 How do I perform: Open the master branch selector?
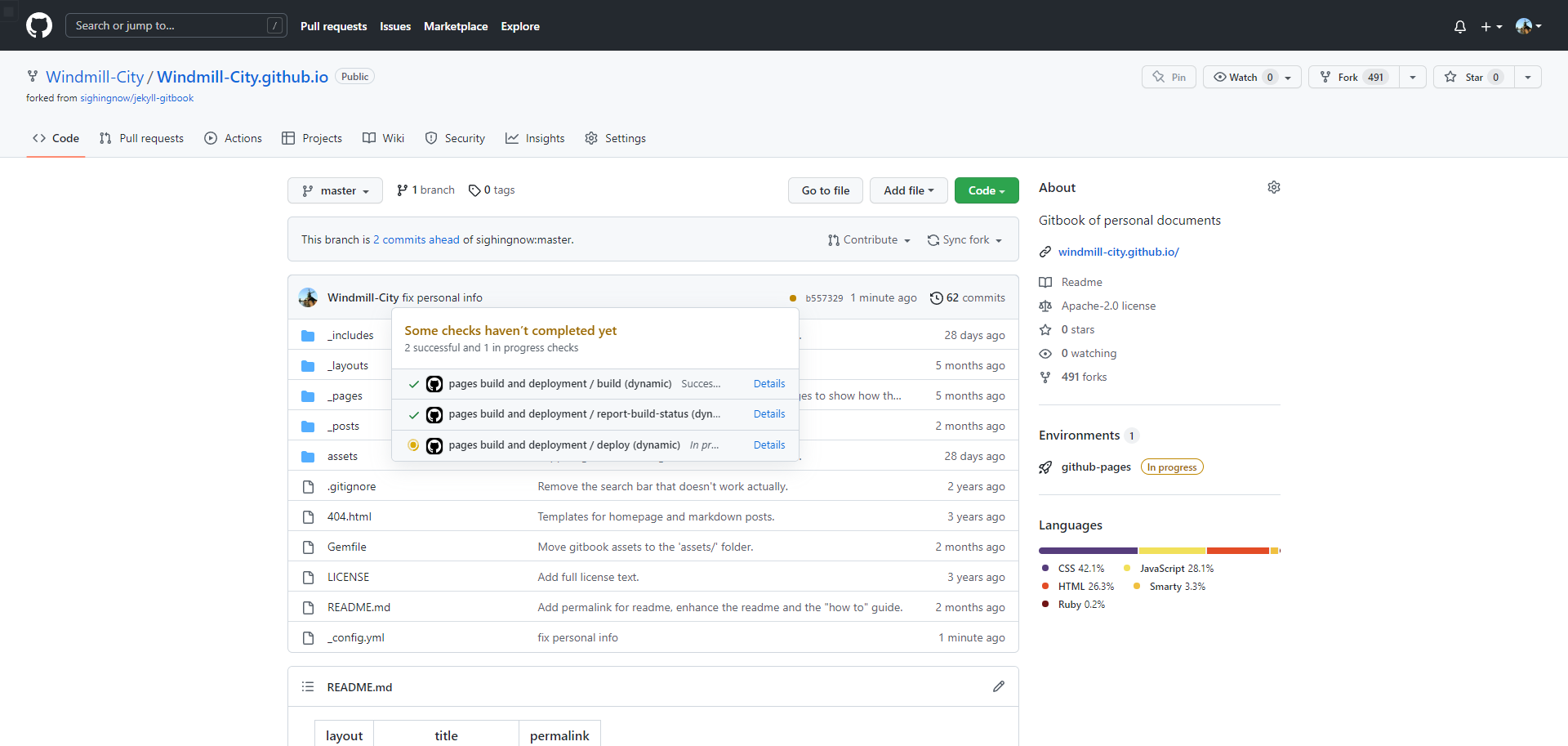click(335, 190)
